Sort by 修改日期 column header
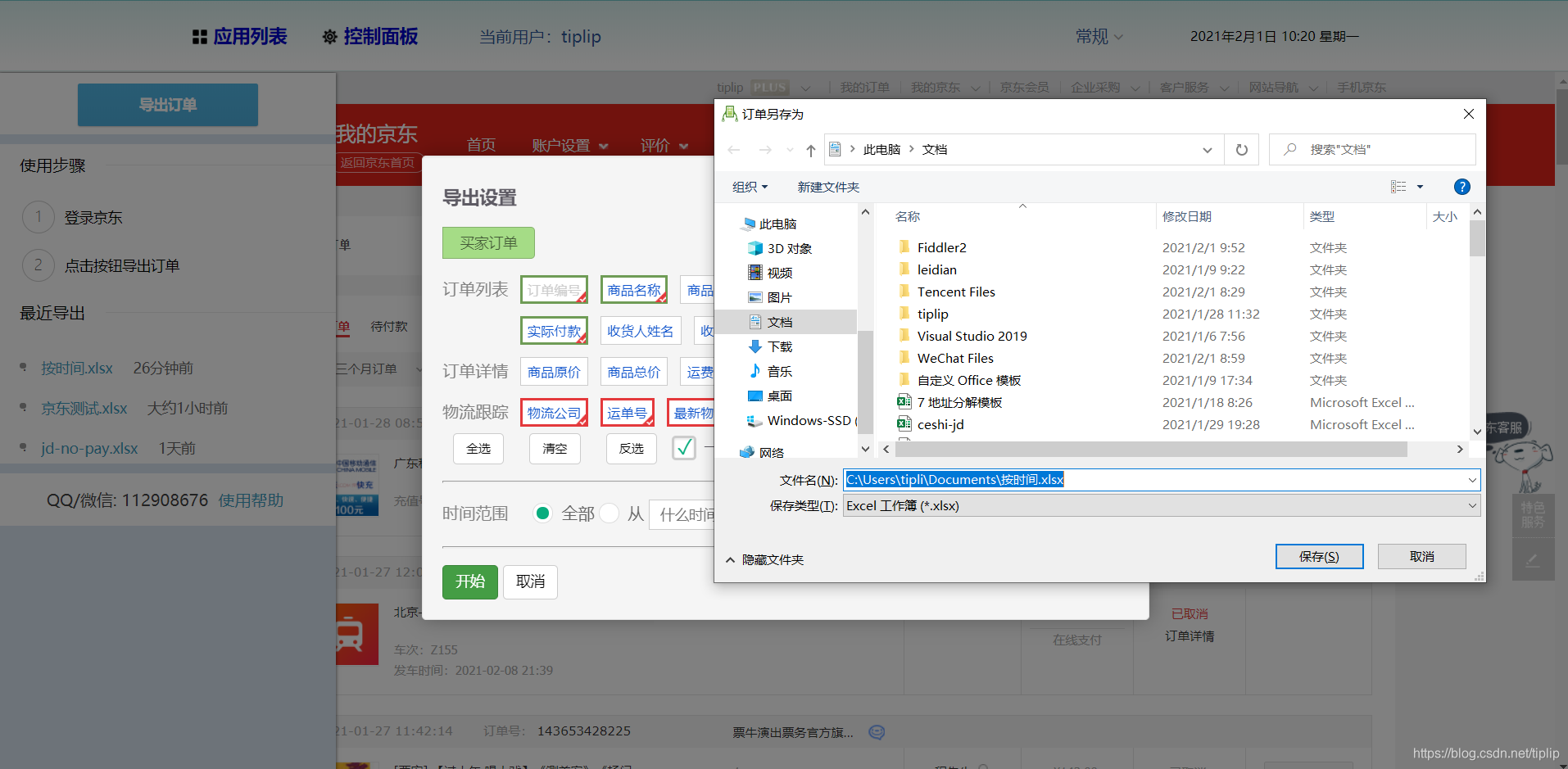Viewport: 1568px width, 769px height. (x=1186, y=216)
